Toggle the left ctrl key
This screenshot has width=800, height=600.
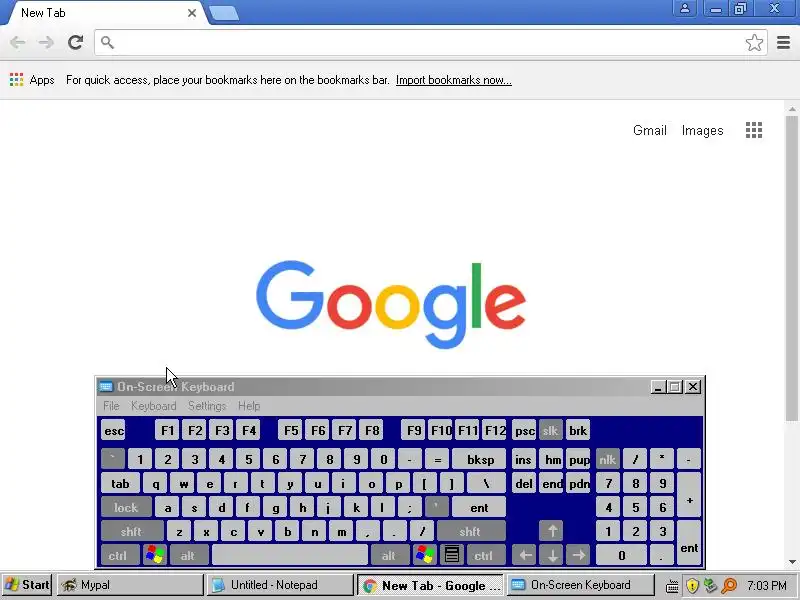coord(118,555)
